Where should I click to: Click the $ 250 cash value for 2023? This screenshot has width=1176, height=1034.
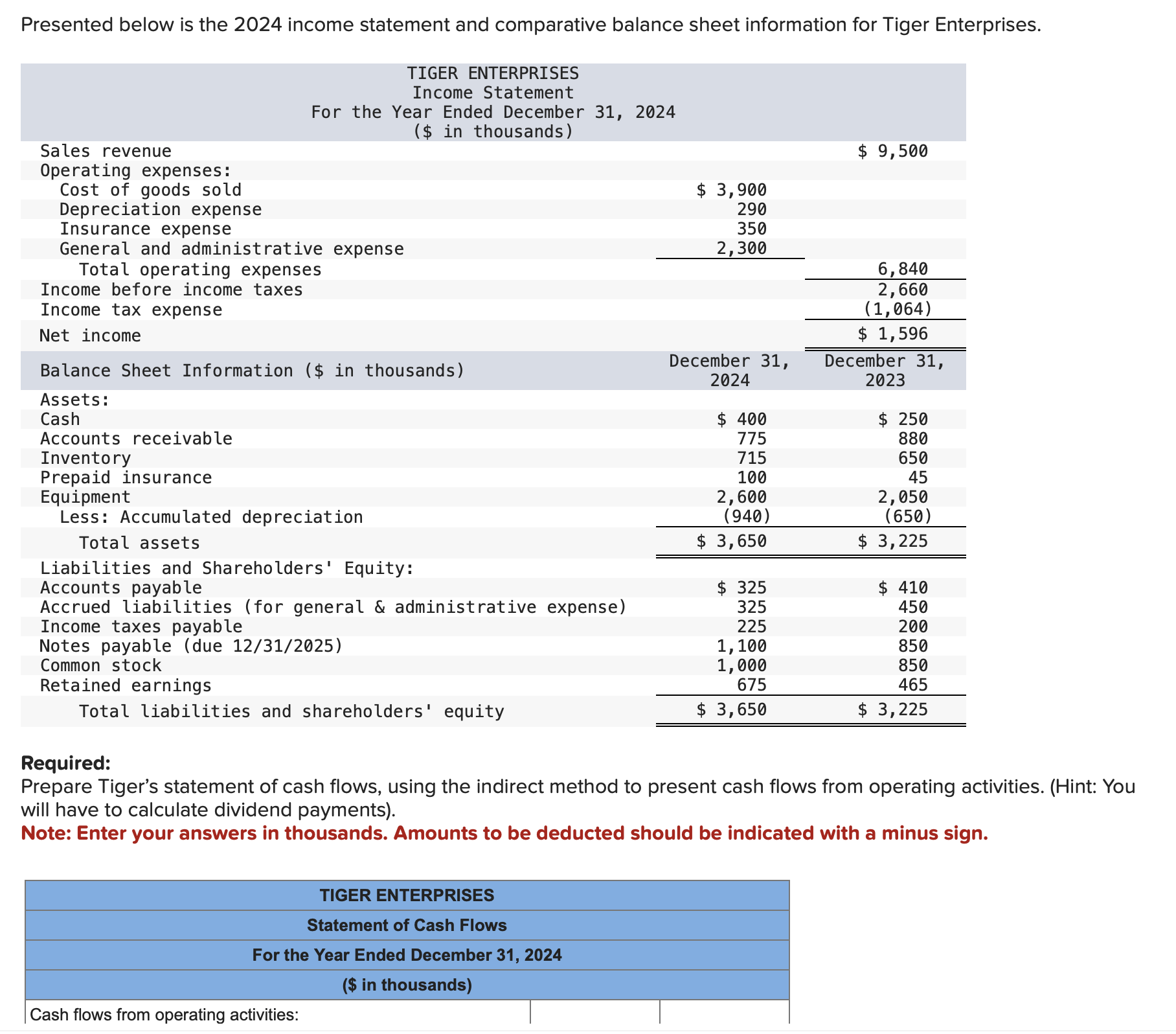pyautogui.click(x=903, y=419)
